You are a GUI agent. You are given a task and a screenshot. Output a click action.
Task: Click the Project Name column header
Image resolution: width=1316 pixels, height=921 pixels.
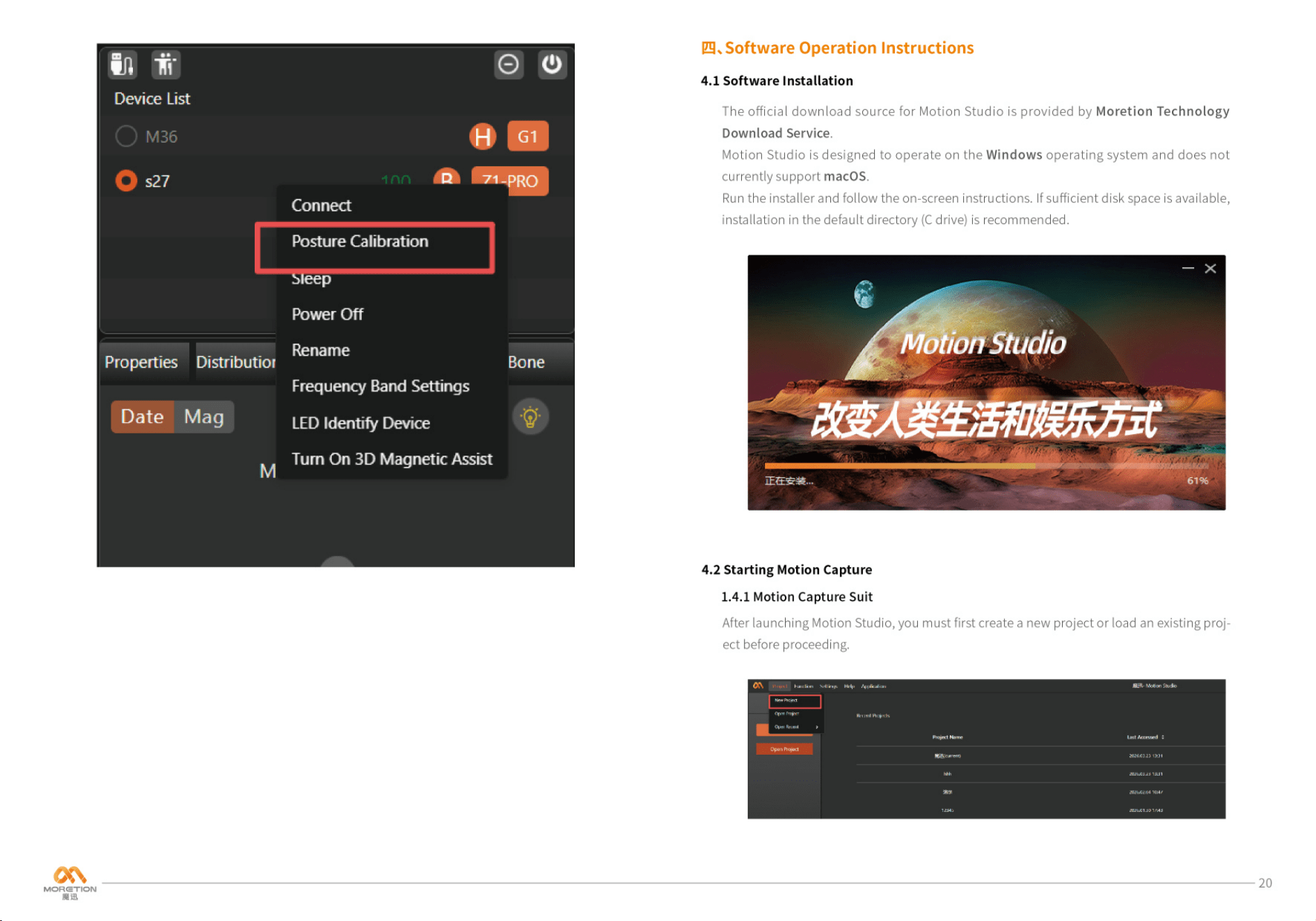click(x=947, y=737)
